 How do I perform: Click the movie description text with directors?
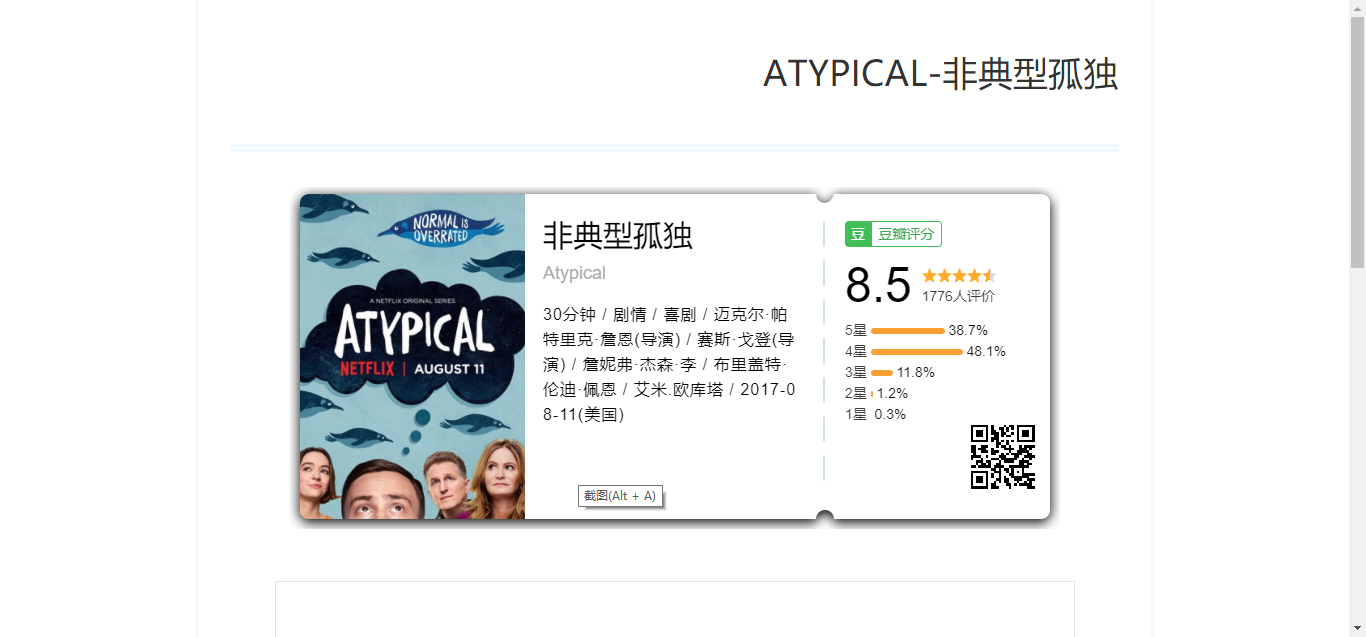pyautogui.click(x=669, y=364)
